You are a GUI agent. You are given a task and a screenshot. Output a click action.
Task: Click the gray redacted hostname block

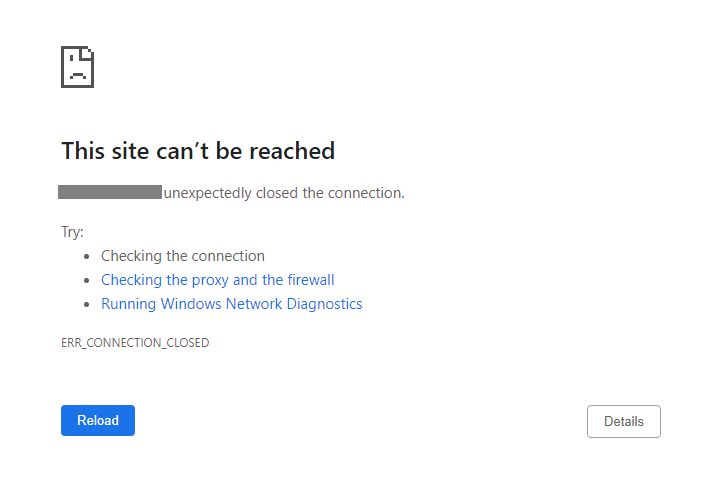pyautogui.click(x=110, y=192)
